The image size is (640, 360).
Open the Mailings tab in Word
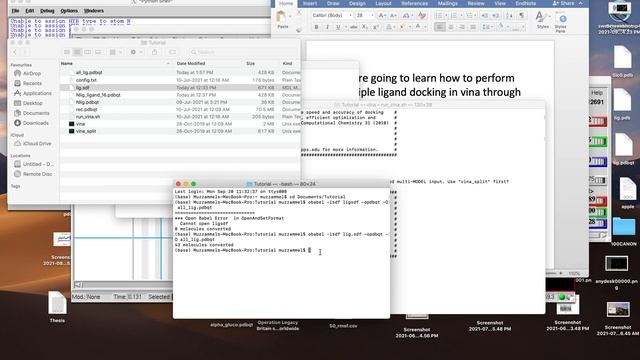(447, 3)
